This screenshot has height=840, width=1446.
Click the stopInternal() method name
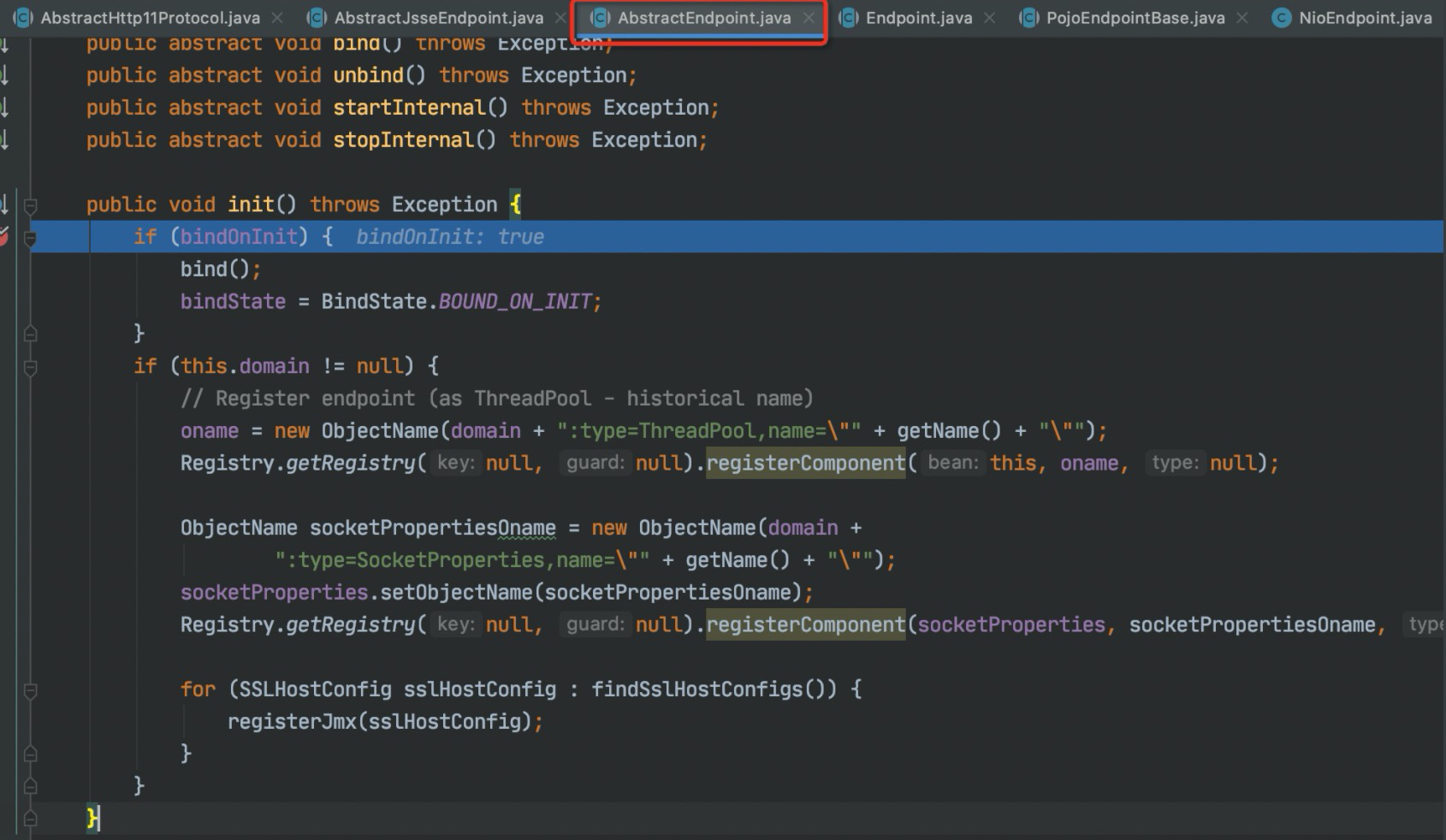coord(403,140)
